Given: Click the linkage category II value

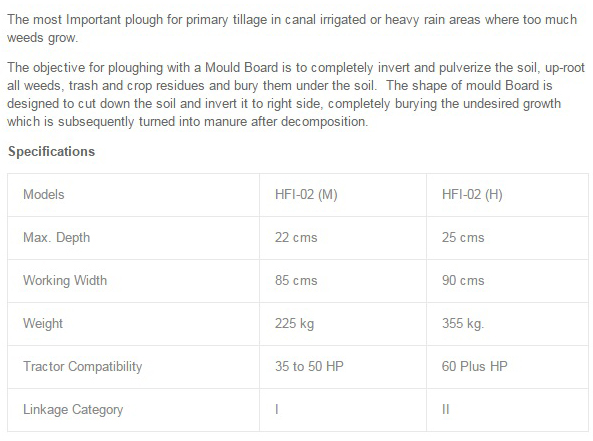Looking at the screenshot, I should pos(446,410).
